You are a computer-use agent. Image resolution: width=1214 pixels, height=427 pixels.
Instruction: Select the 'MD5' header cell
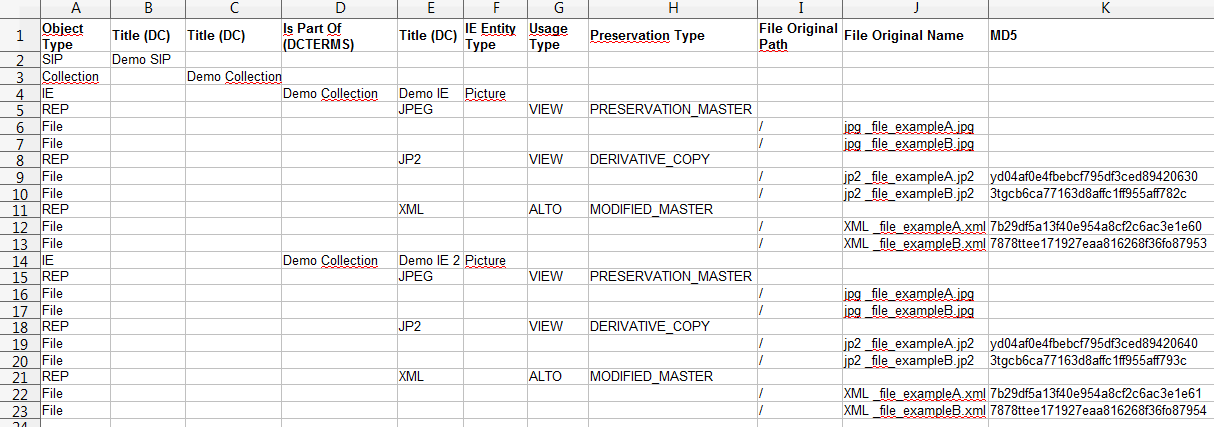click(1100, 36)
